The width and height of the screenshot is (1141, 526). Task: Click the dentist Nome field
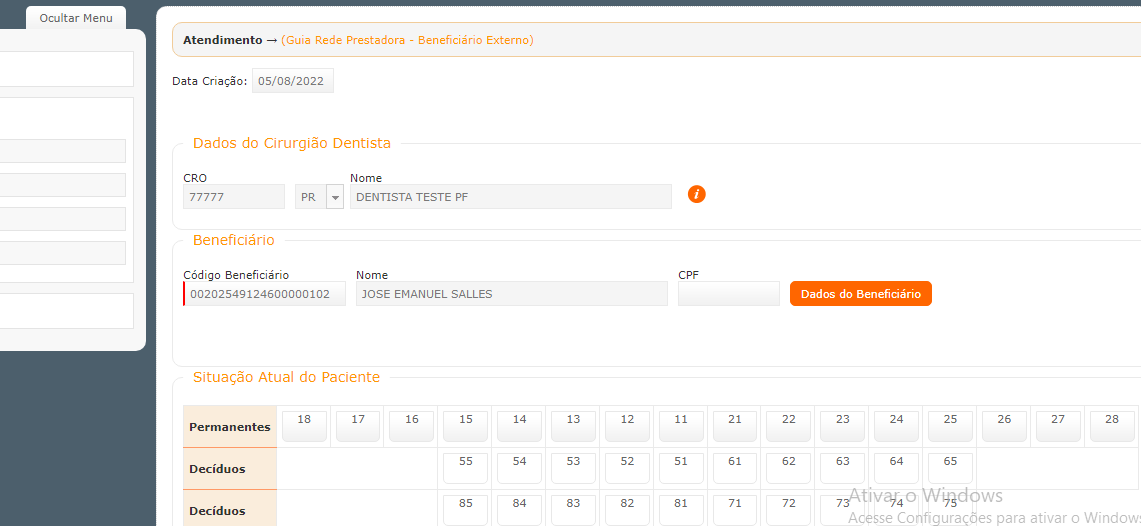[510, 197]
